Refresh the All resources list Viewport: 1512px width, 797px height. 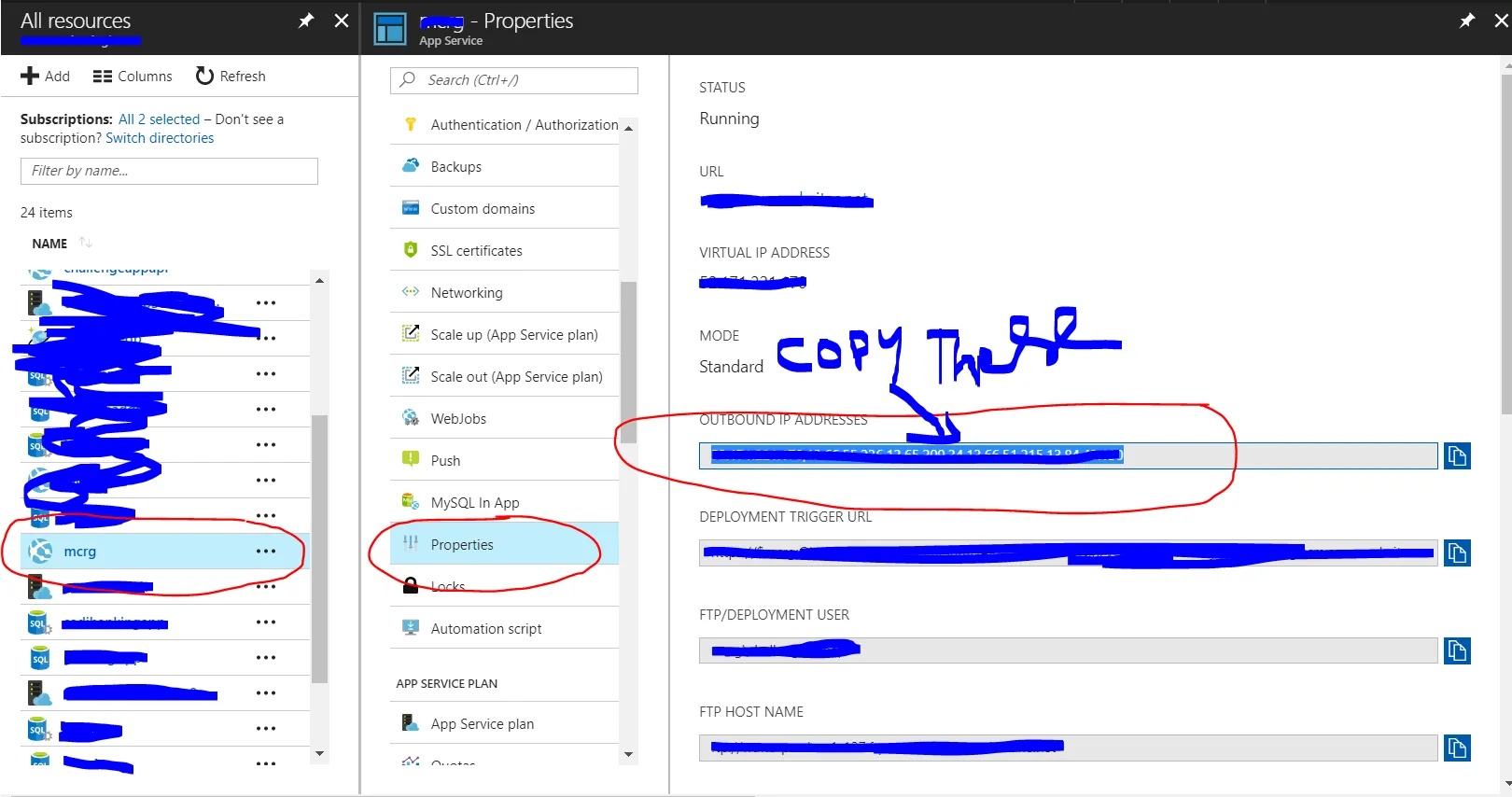231,77
